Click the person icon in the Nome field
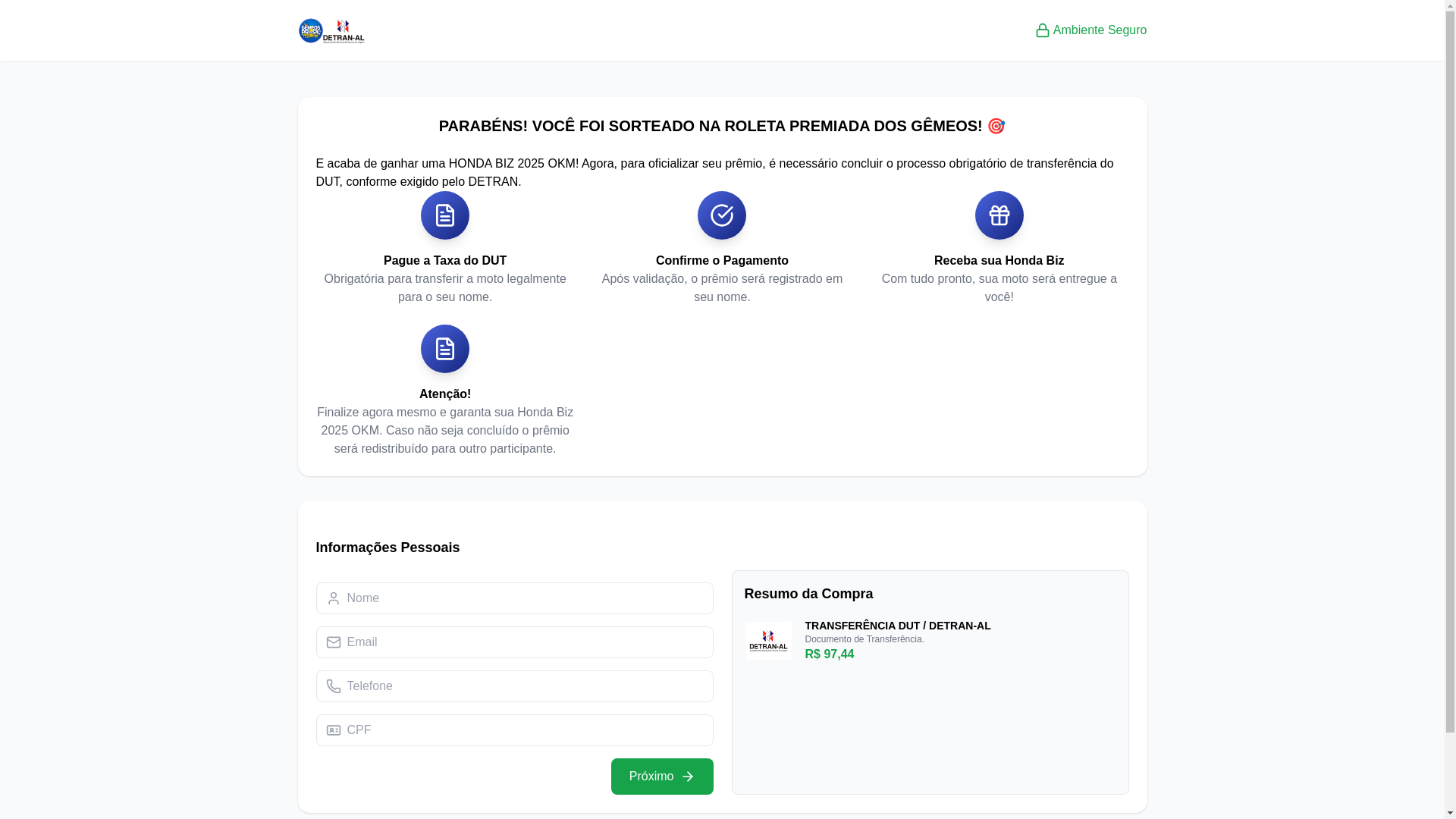The width and height of the screenshot is (1456, 819). 334,598
